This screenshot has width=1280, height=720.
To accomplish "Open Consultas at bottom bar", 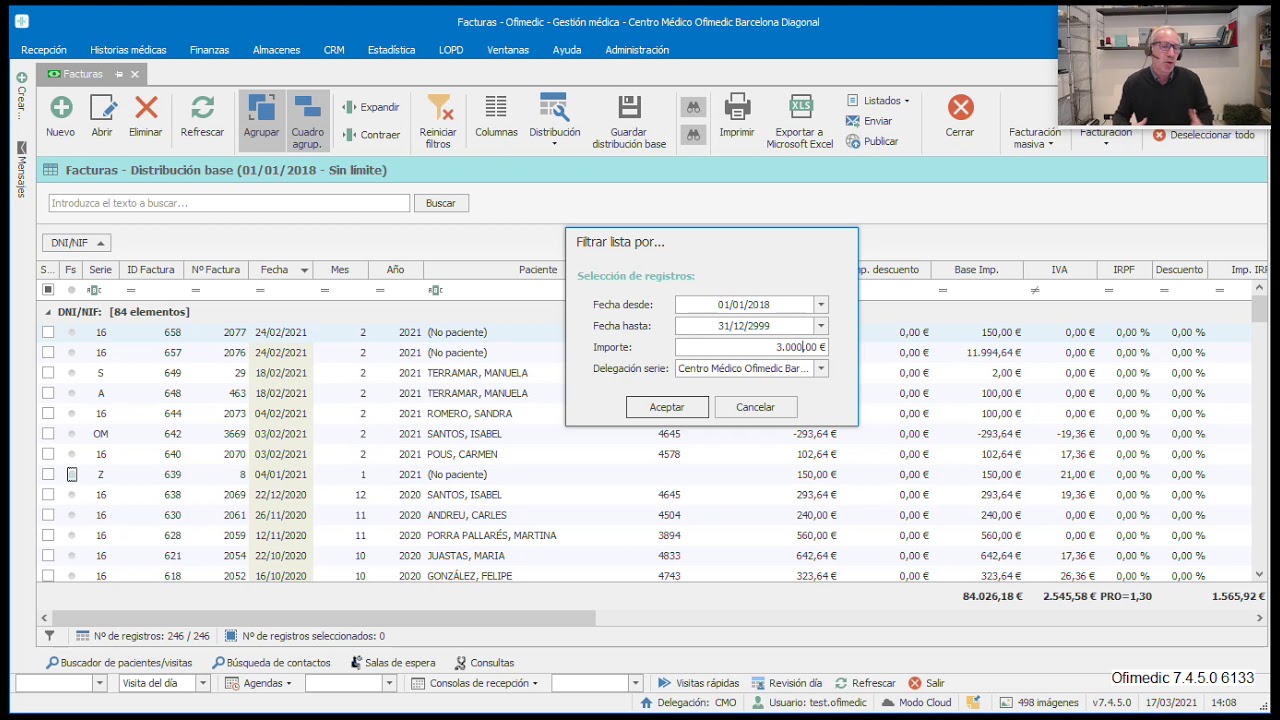I will 485,662.
